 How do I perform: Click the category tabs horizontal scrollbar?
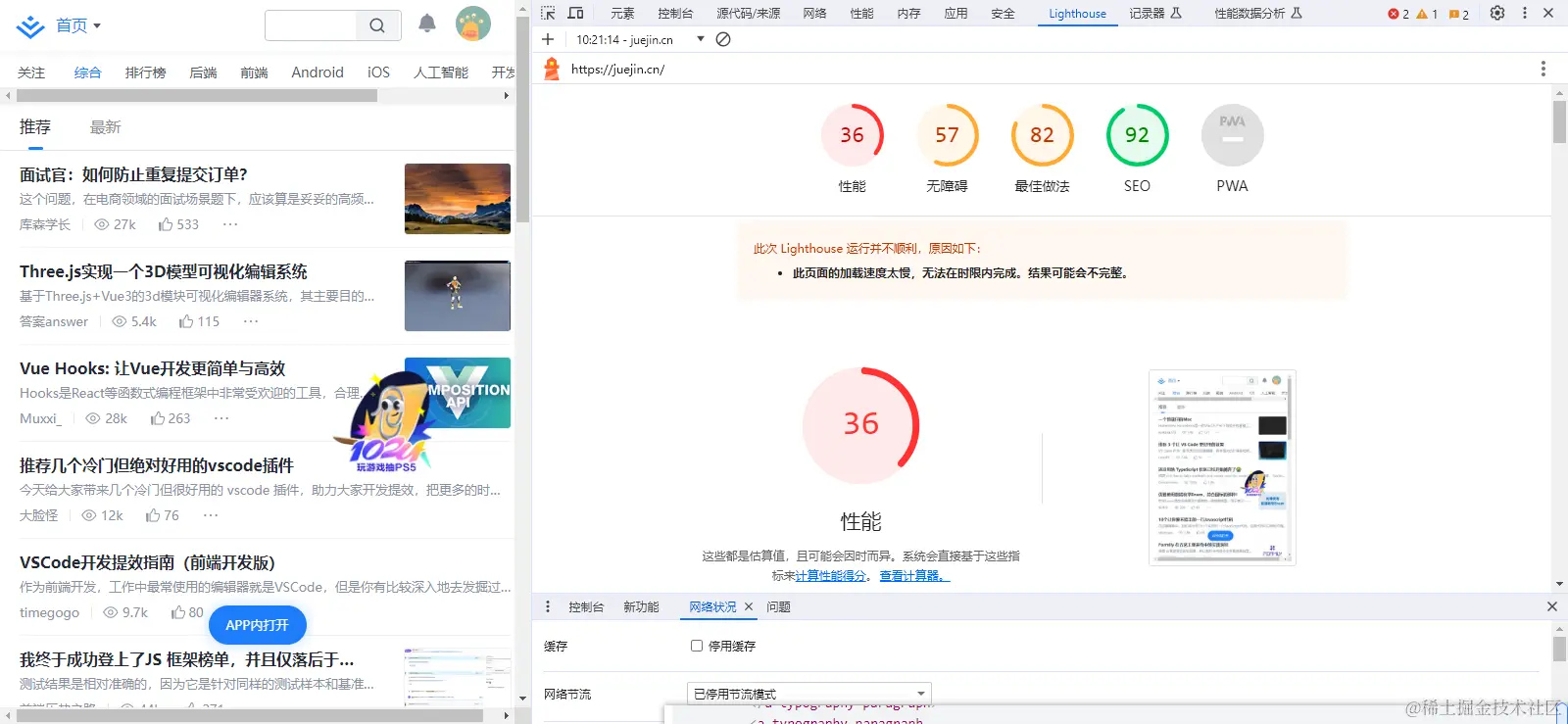[196, 96]
